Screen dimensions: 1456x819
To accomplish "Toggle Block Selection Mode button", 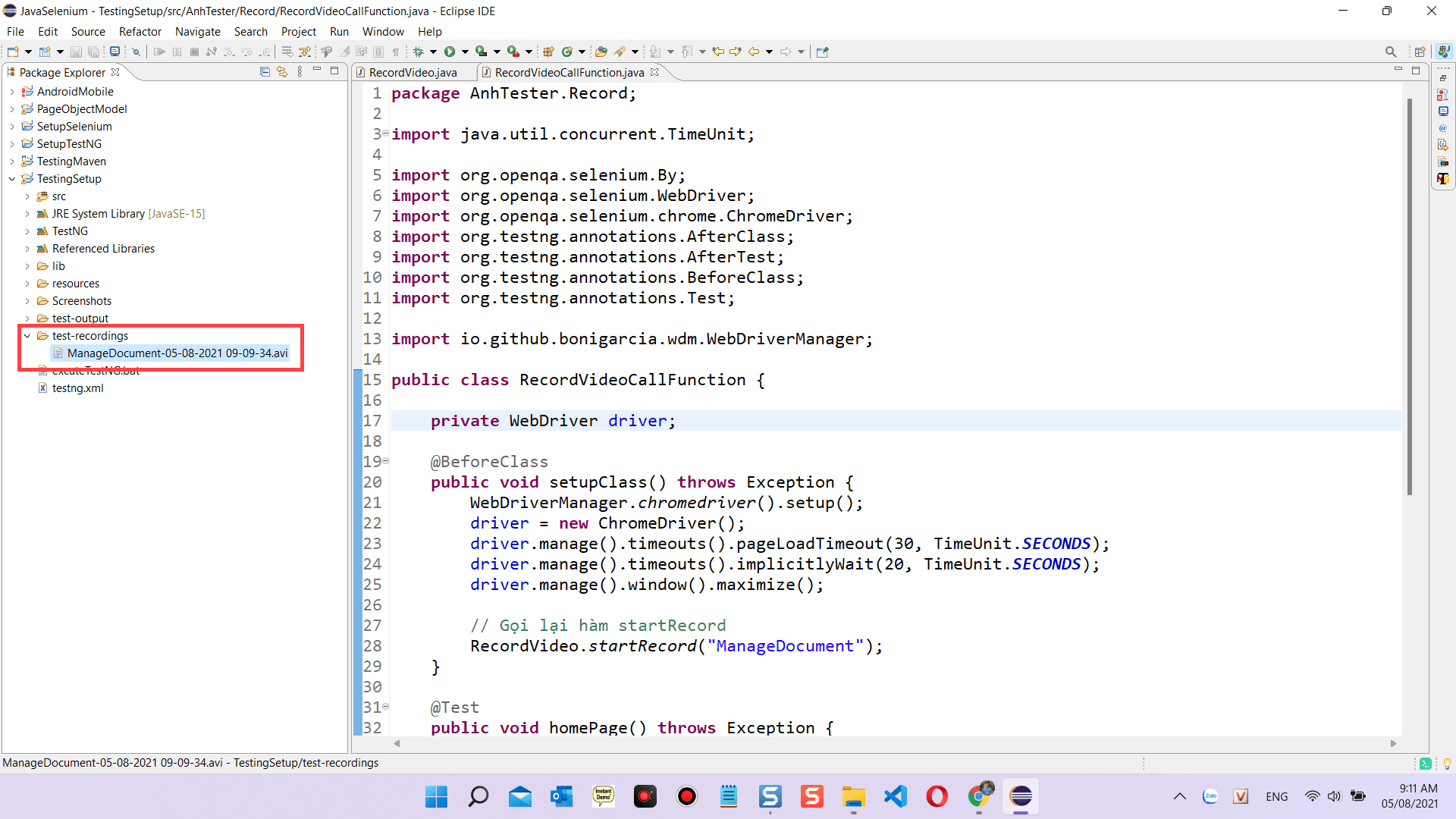I will click(378, 52).
